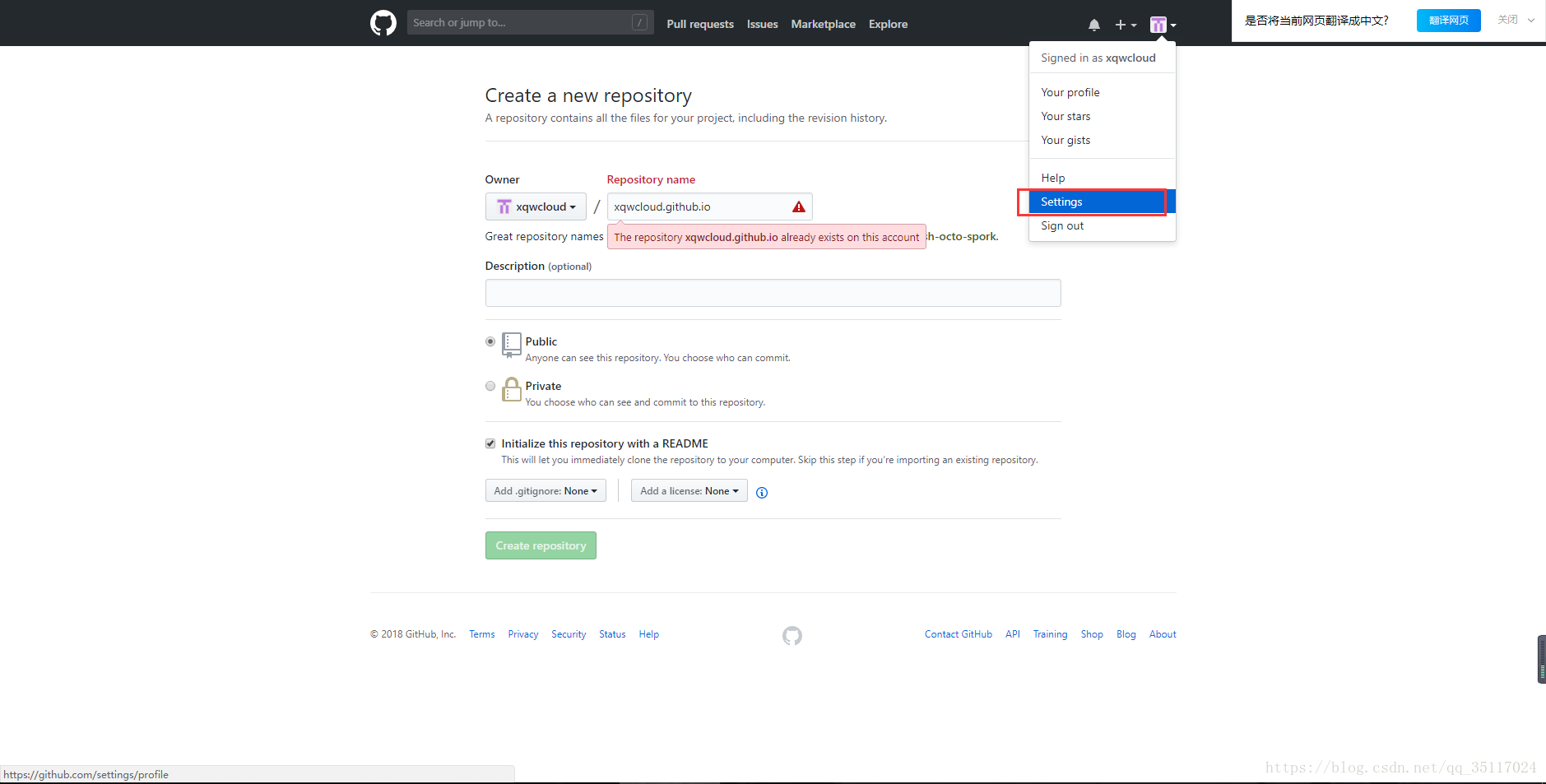Viewport: 1546px width, 784px height.
Task: Click the Signed in as xqwcloud text
Action: 1098,58
